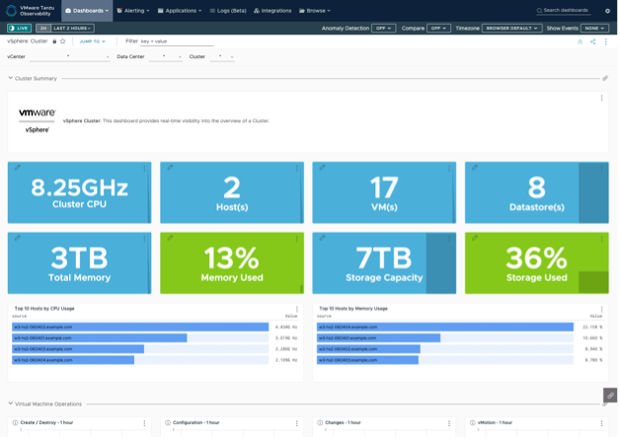Toggle Anomaly Detection OFF switch
This screenshot has width=620, height=440.
click(x=384, y=28)
